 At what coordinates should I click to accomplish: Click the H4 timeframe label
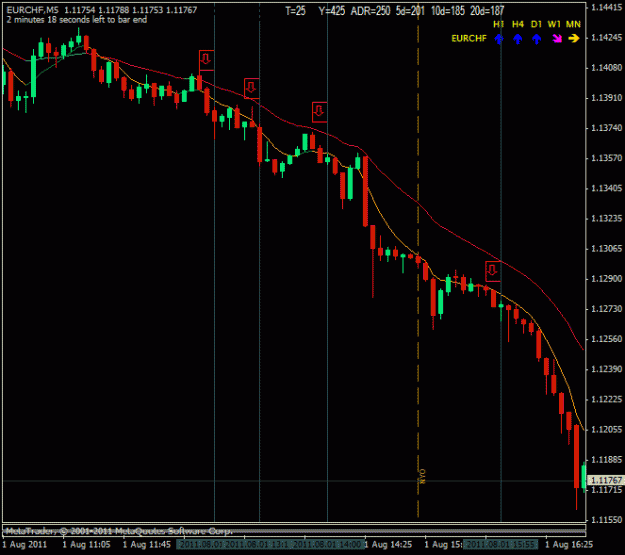click(x=518, y=24)
